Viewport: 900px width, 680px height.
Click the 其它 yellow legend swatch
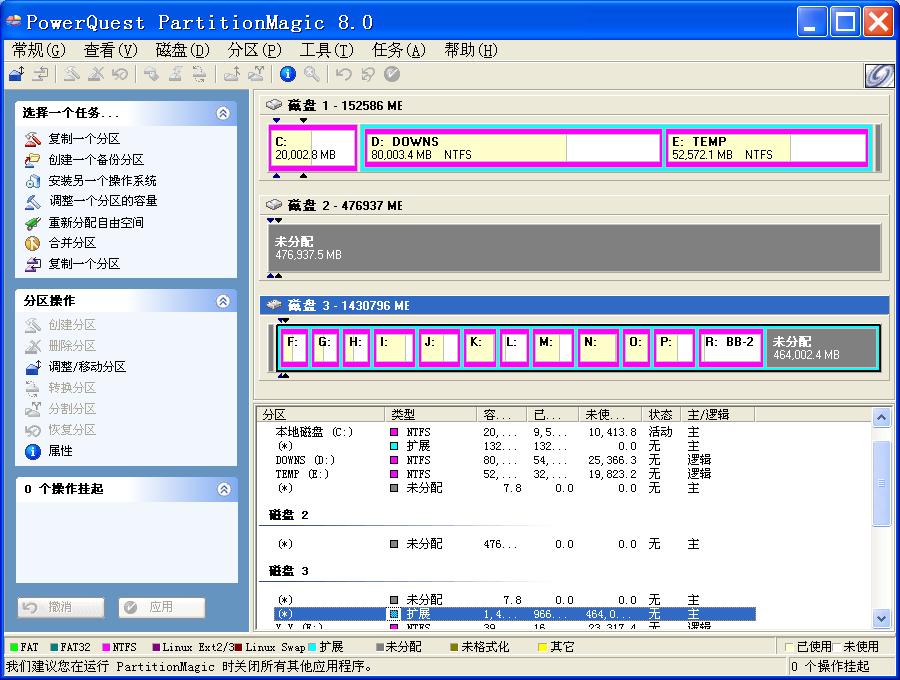[542, 647]
